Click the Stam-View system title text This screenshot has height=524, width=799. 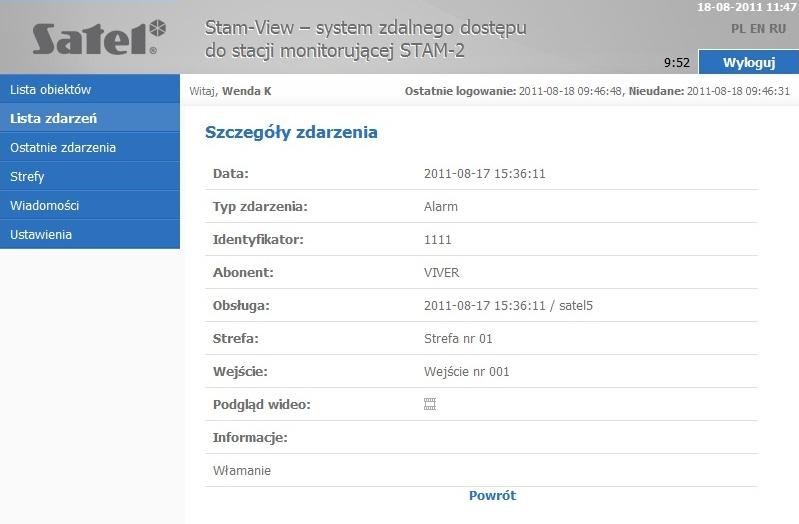pyautogui.click(x=365, y=39)
